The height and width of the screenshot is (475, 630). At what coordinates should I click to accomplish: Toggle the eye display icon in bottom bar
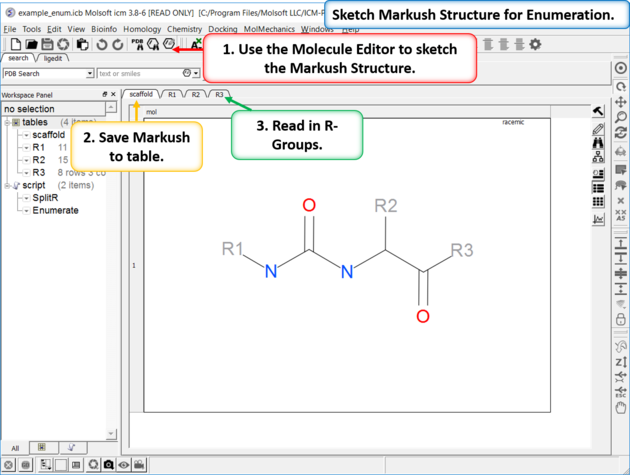tap(125, 465)
